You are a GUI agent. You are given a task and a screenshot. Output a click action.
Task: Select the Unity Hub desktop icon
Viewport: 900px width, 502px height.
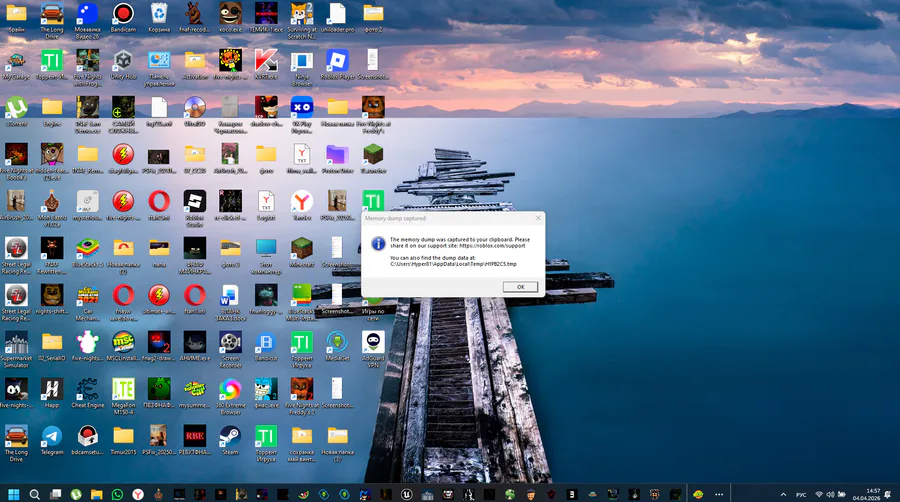(x=123, y=65)
